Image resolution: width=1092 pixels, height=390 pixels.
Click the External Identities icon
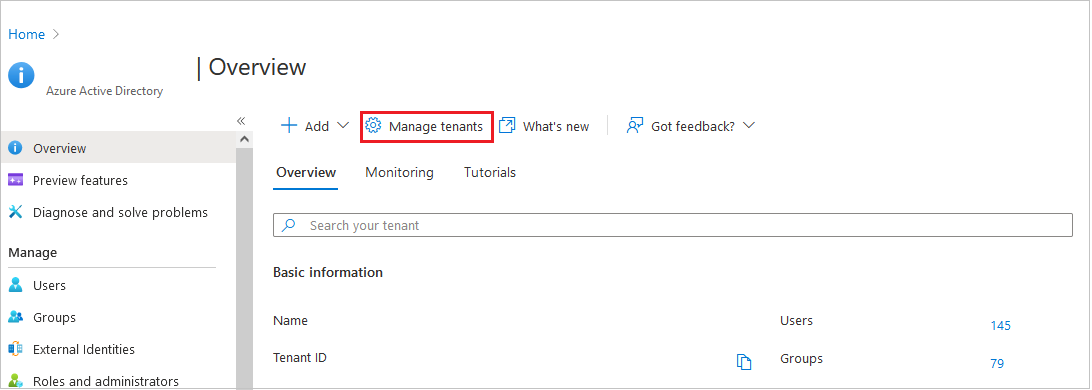(x=15, y=349)
